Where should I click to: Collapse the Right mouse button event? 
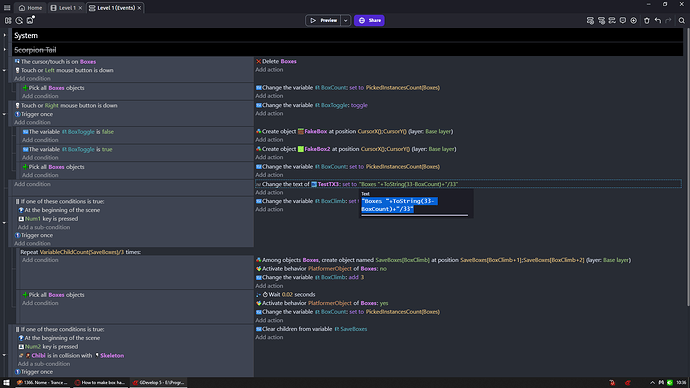pyautogui.click(x=4, y=114)
